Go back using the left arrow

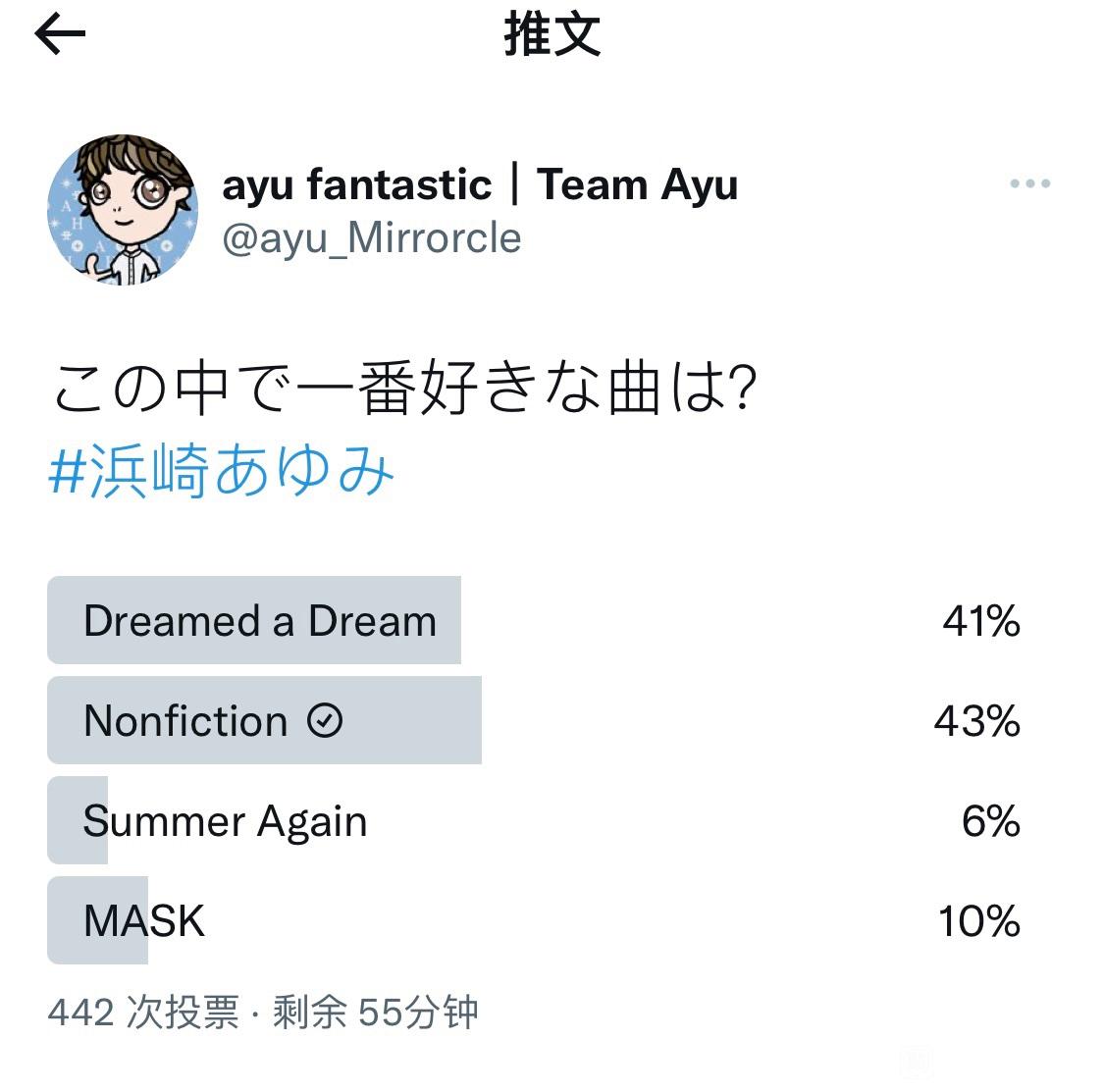tap(60, 35)
